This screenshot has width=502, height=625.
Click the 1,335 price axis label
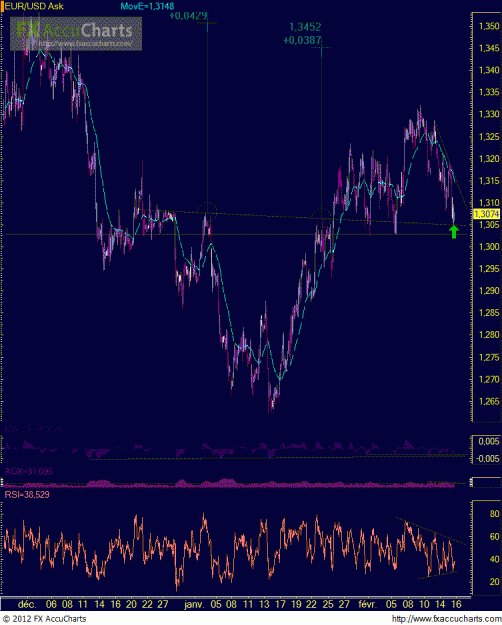[x=489, y=92]
